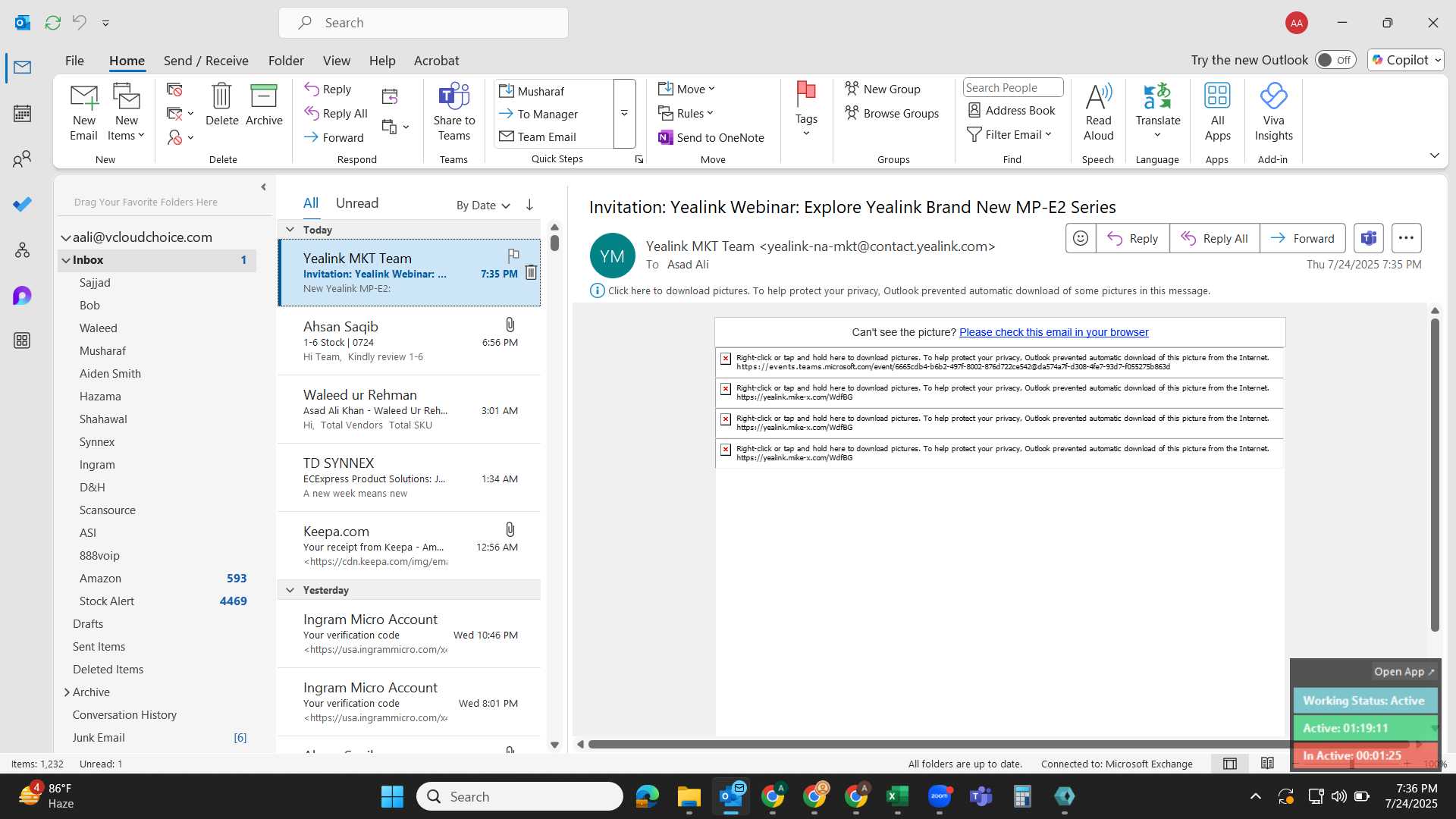Open the By Date sort dropdown
Screen dimensions: 1456x819
(483, 206)
